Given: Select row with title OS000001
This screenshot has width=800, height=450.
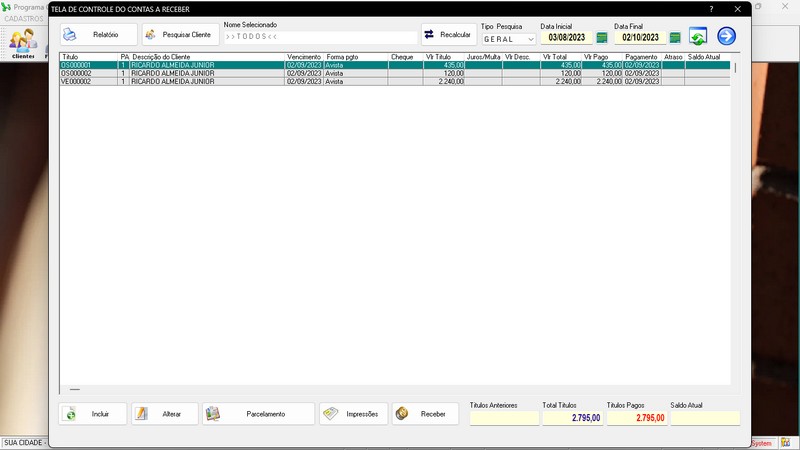Looking at the screenshot, I should tap(395, 65).
